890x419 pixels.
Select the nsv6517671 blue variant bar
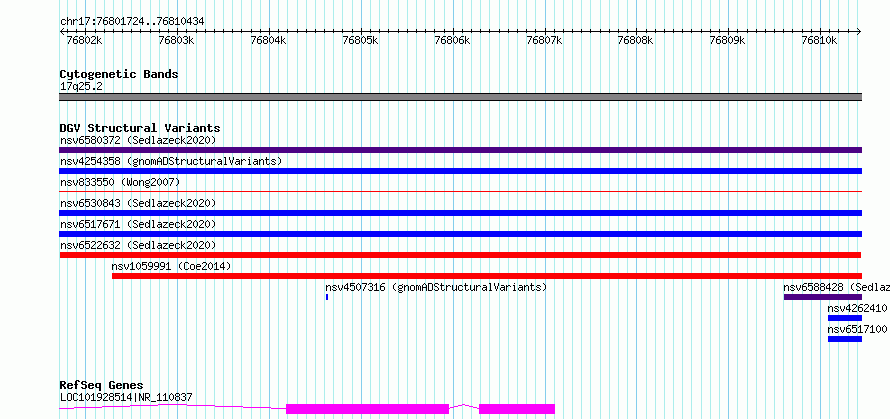point(460,234)
